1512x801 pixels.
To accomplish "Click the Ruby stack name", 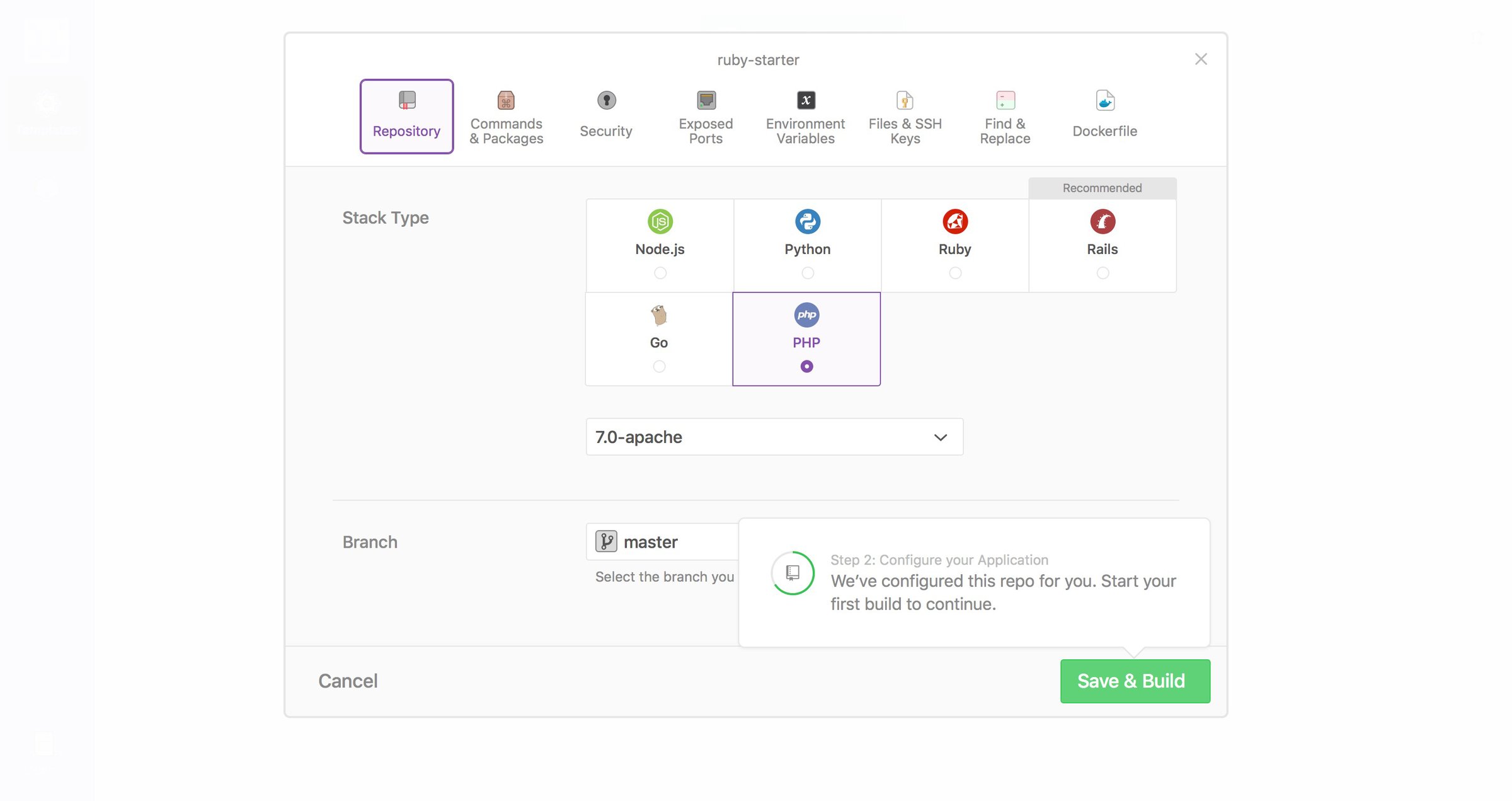I will coord(955,249).
